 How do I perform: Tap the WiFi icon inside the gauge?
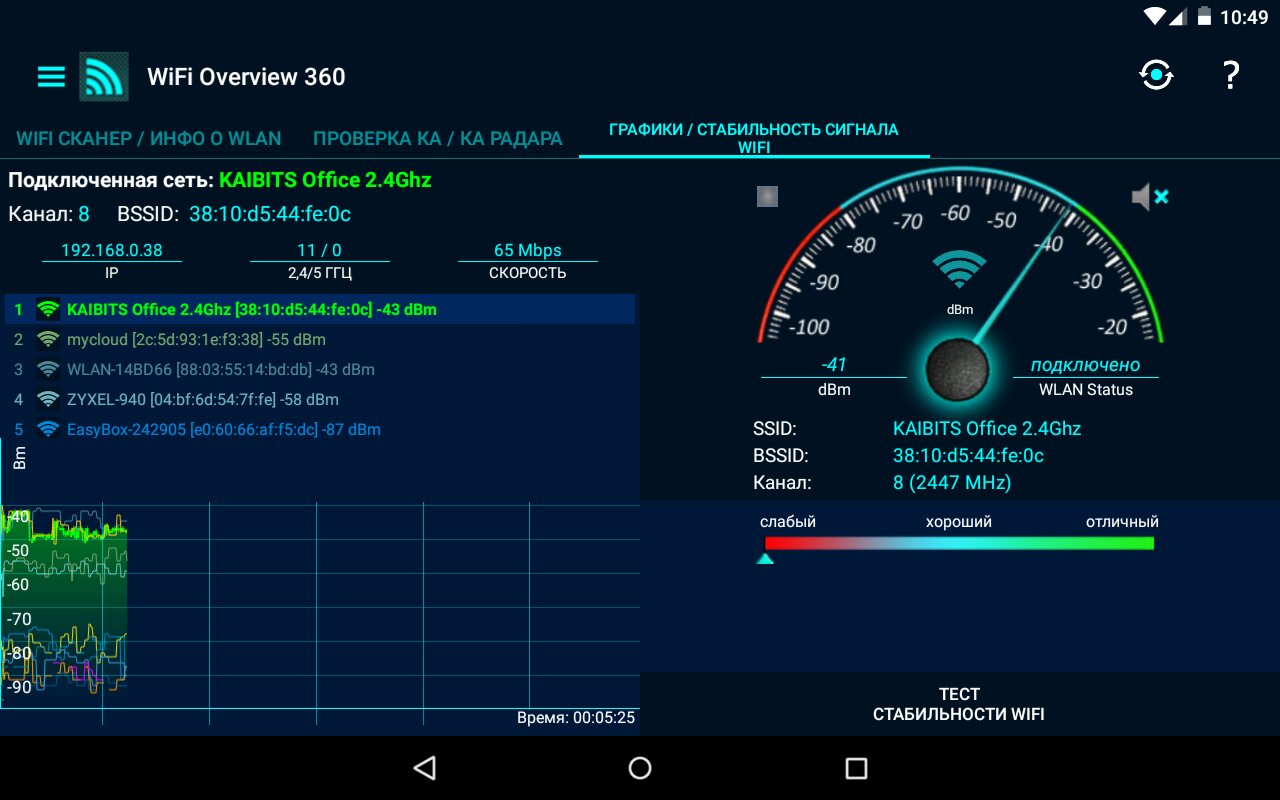coord(959,270)
